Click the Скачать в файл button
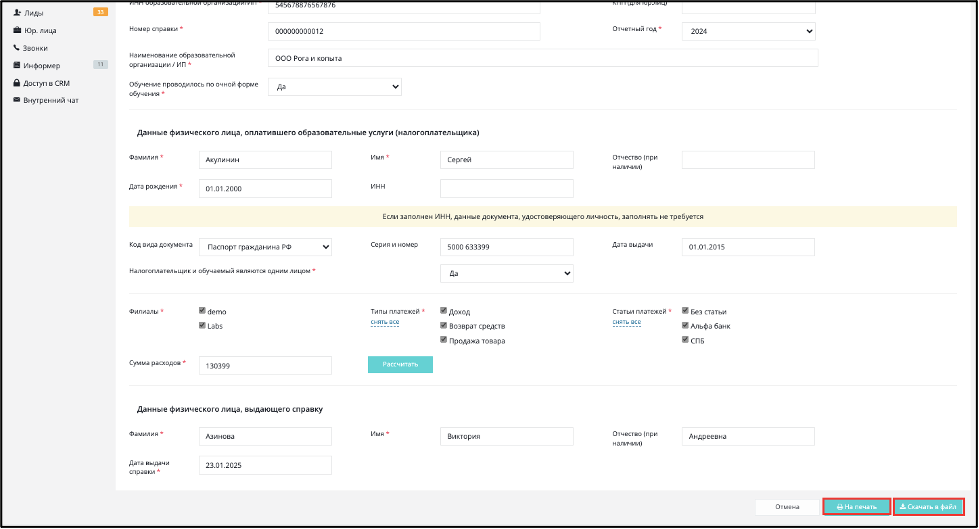The image size is (979, 529). pos(928,507)
